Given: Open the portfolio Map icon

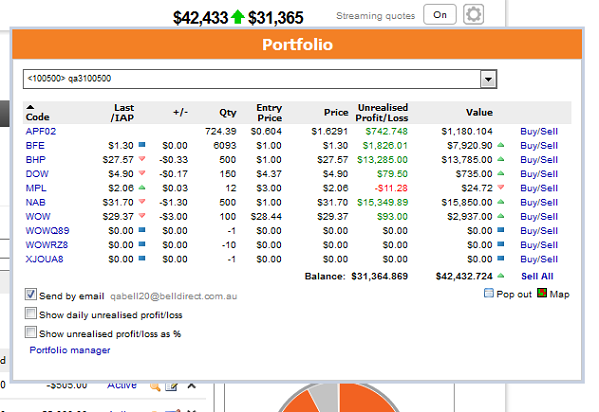Looking at the screenshot, I should click(542, 293).
